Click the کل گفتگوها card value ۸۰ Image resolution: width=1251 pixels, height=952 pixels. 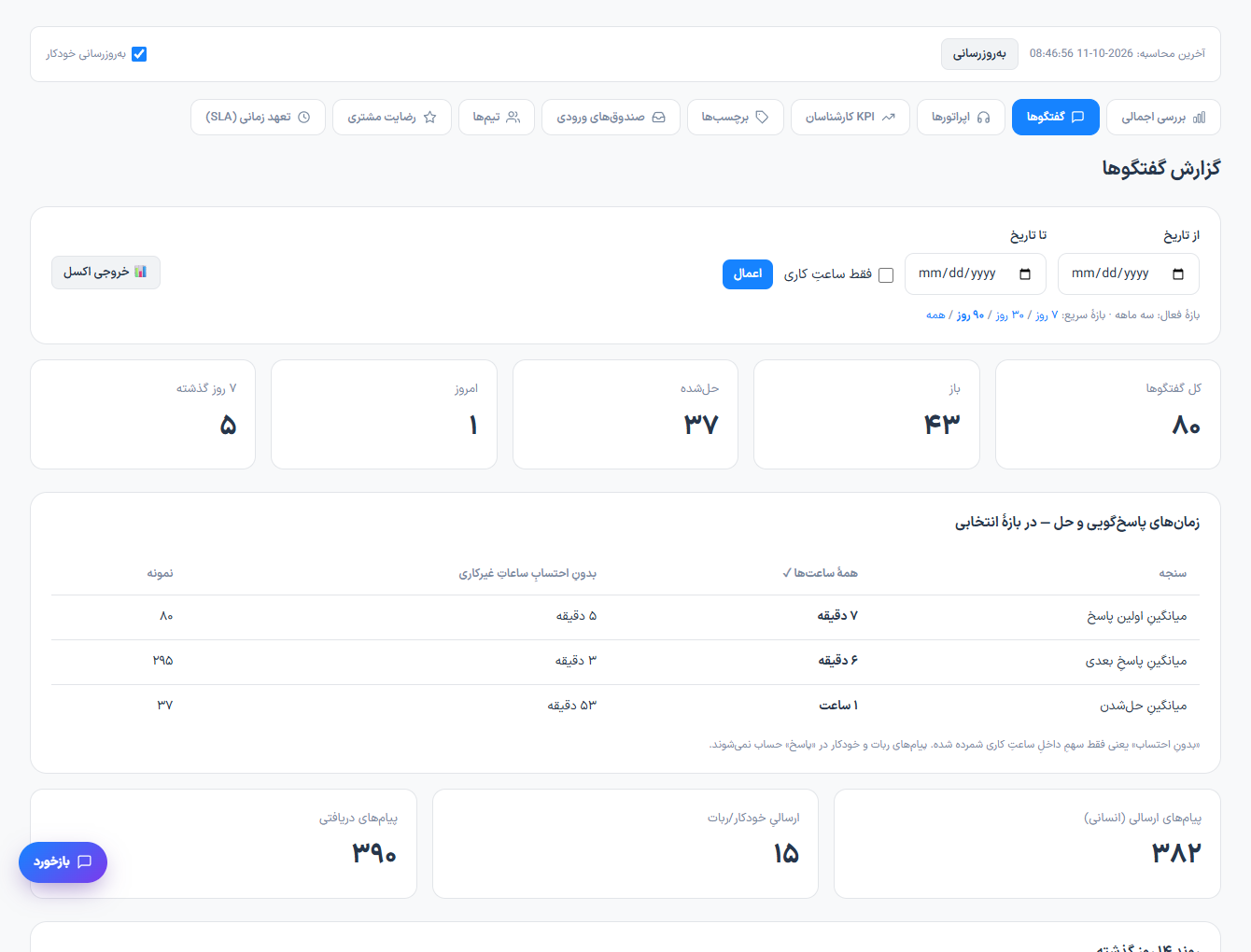[x=1186, y=426]
